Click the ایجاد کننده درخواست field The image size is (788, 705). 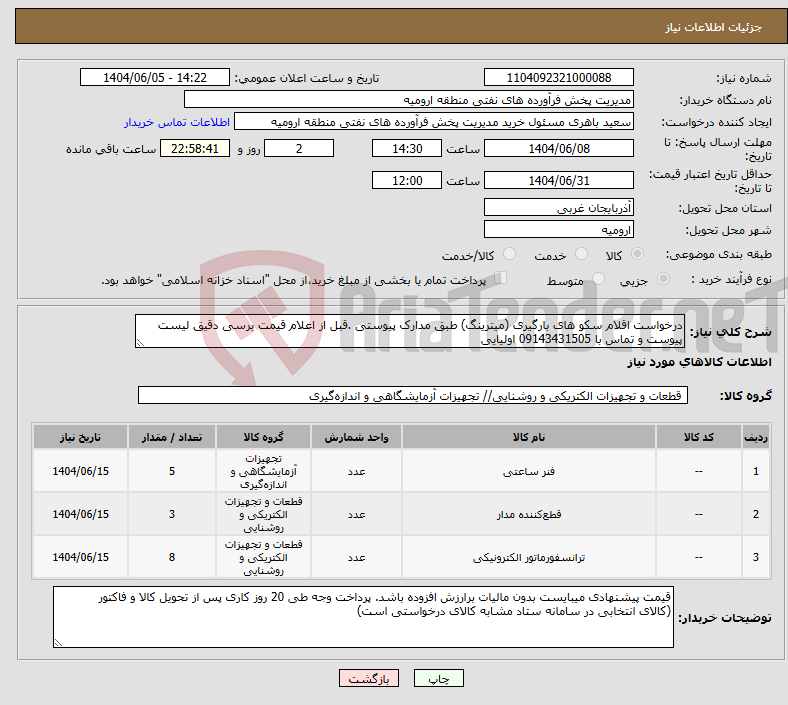click(x=434, y=122)
